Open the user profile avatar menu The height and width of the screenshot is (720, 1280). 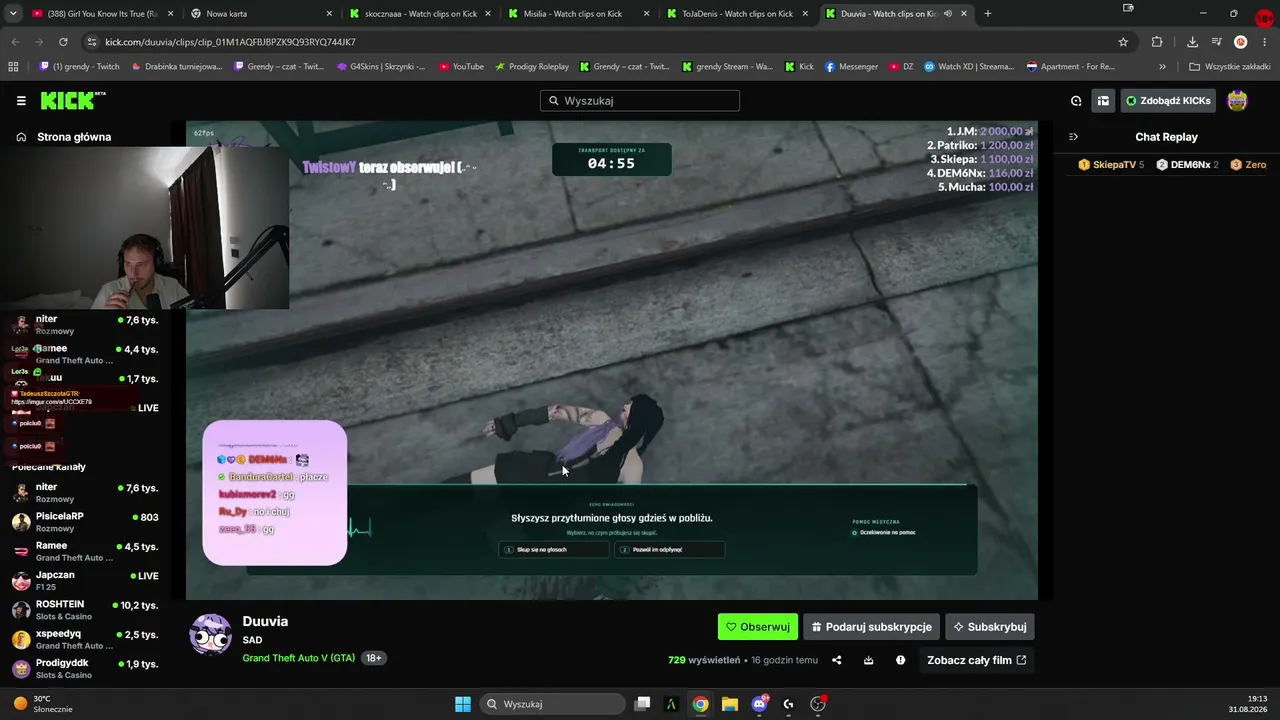(x=1238, y=100)
